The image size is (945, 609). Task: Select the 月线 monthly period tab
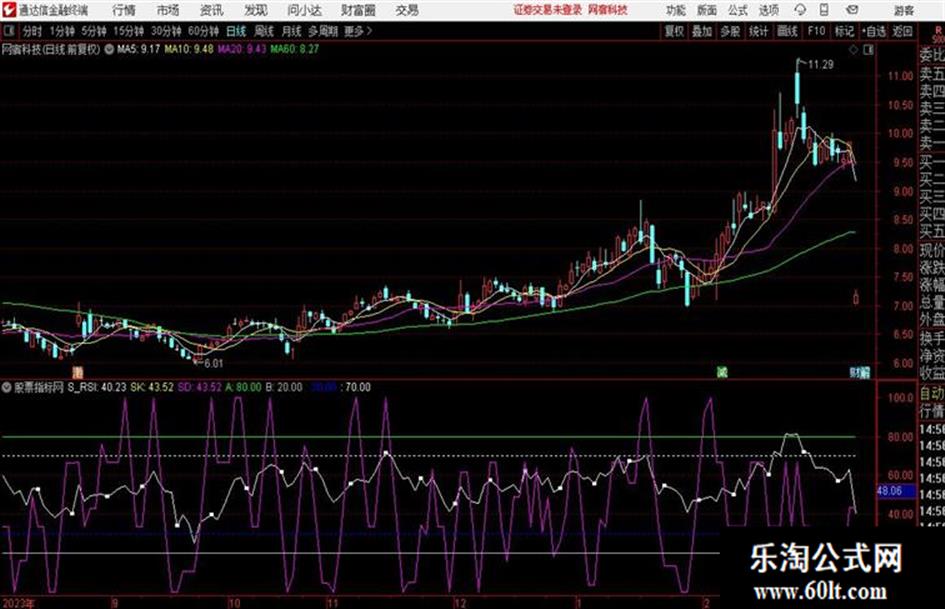pos(292,31)
